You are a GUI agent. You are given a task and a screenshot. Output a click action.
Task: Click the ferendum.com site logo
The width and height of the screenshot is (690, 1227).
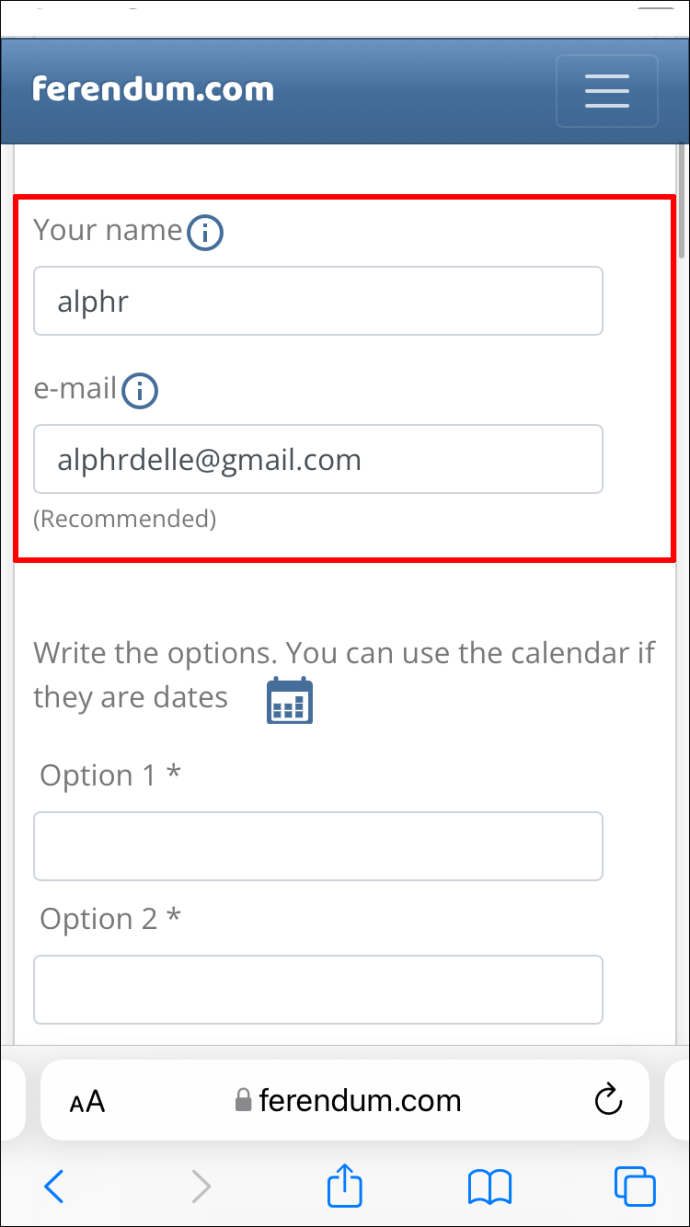tap(153, 89)
